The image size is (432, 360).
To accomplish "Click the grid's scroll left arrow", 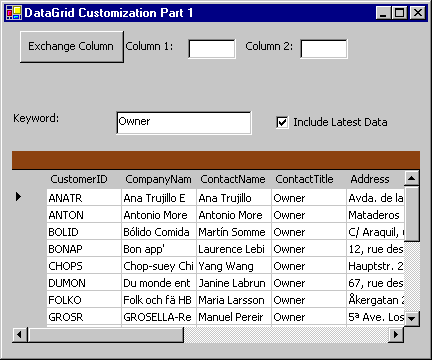I will tap(20, 334).
